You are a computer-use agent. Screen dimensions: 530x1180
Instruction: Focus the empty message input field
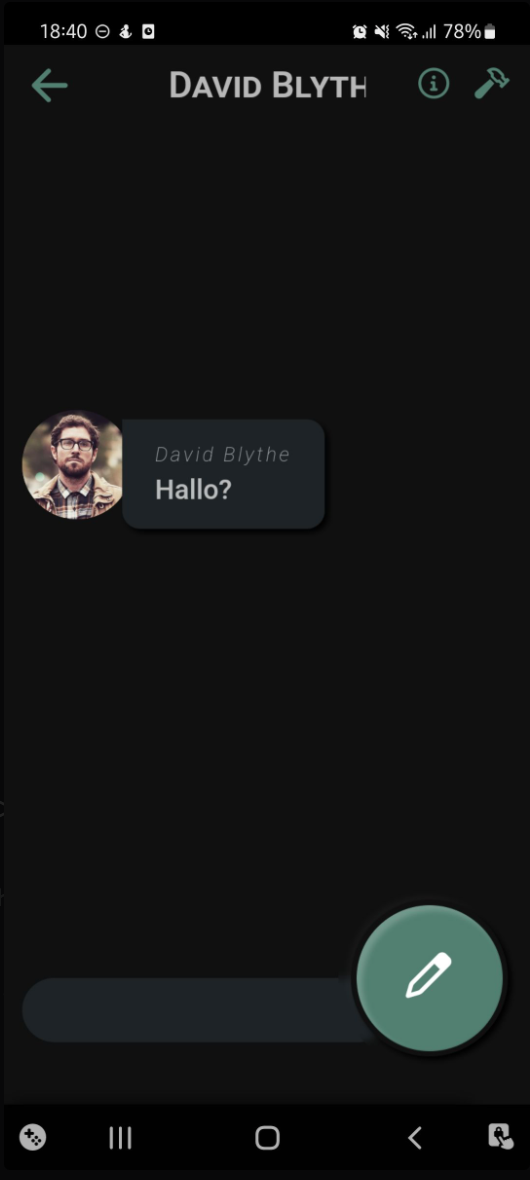point(197,1010)
